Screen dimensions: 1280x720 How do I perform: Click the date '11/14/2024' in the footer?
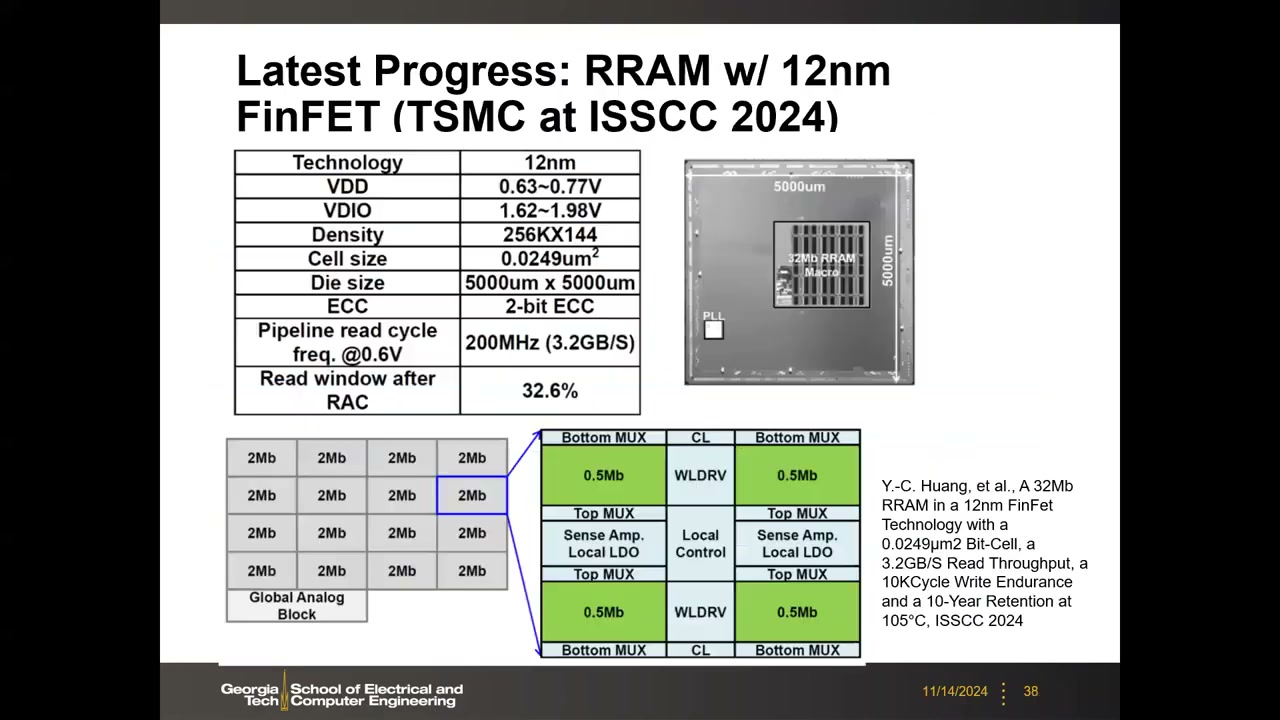click(955, 691)
